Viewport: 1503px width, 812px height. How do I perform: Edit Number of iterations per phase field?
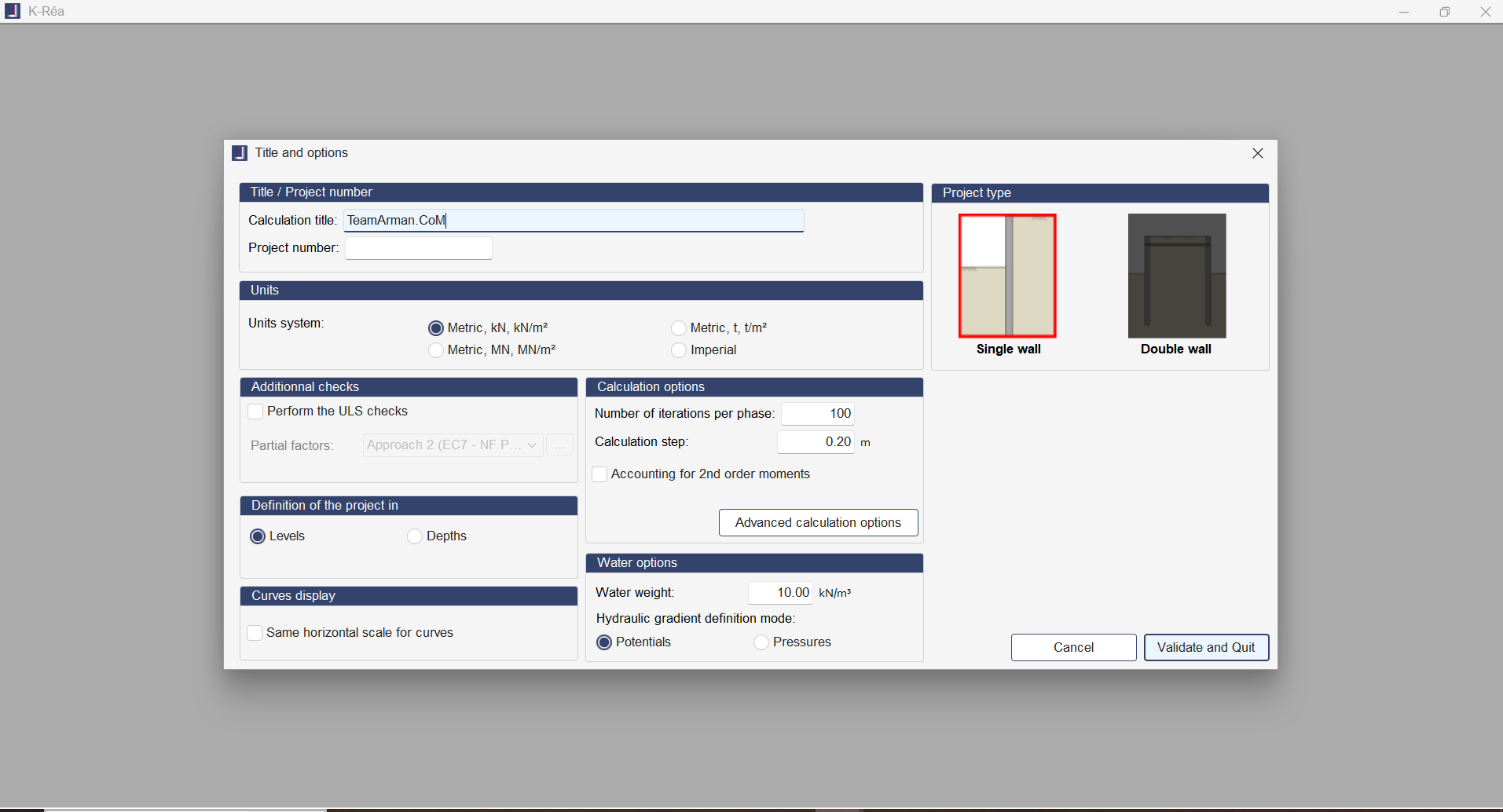[x=817, y=414]
